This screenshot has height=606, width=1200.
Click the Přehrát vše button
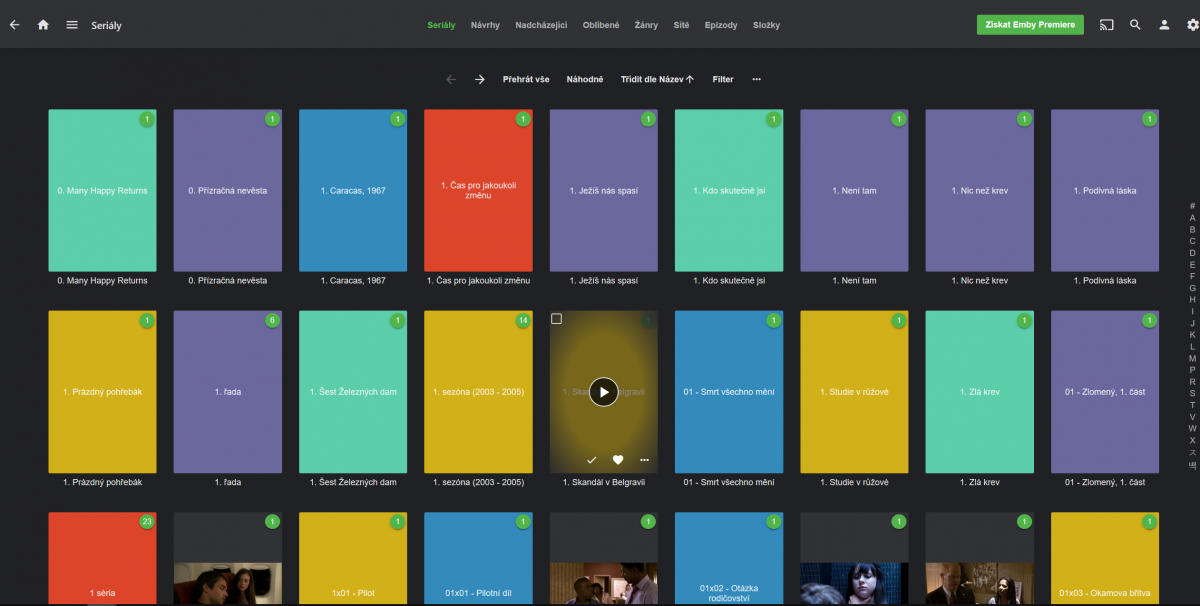click(526, 79)
